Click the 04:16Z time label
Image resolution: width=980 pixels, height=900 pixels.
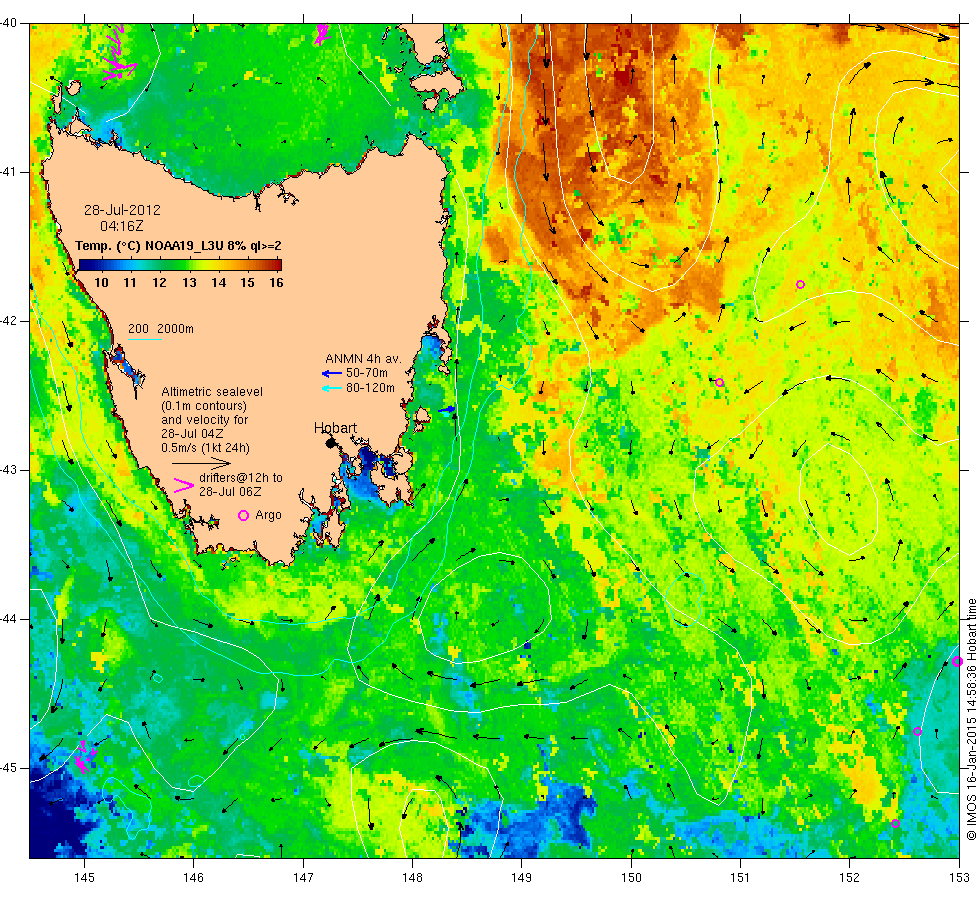click(122, 226)
